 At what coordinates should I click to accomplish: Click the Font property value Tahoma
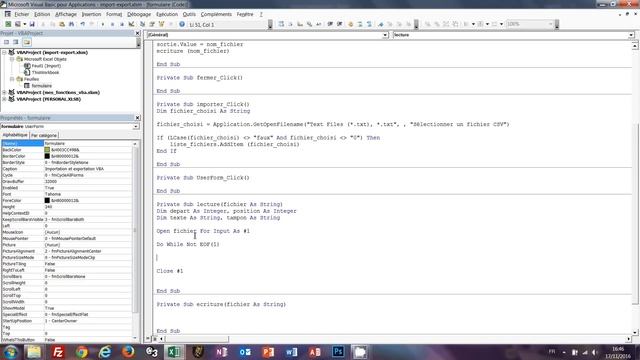tap(88, 194)
